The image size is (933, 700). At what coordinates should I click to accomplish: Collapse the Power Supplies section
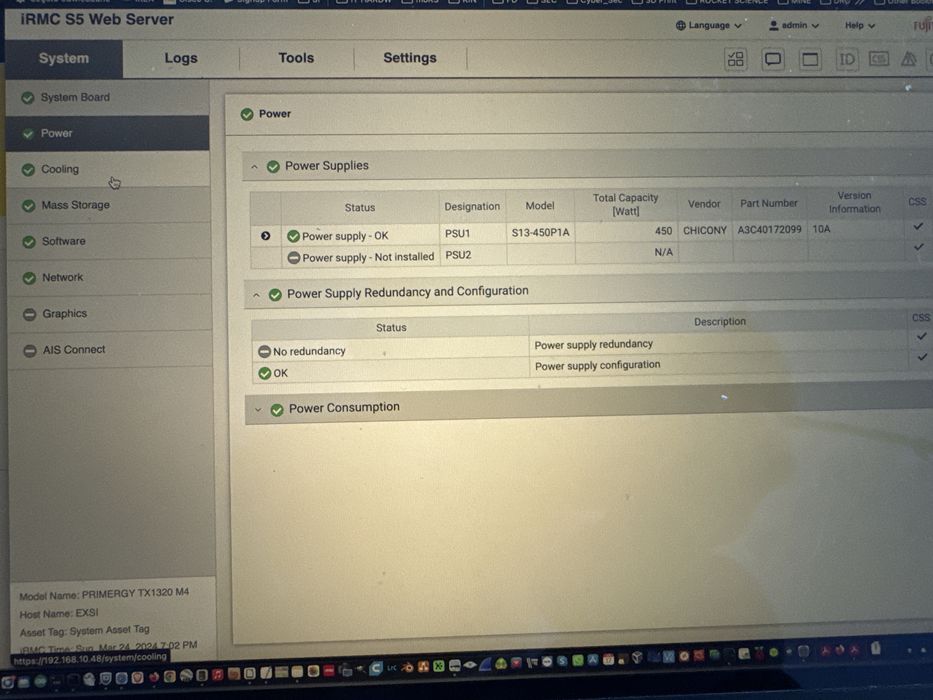255,167
